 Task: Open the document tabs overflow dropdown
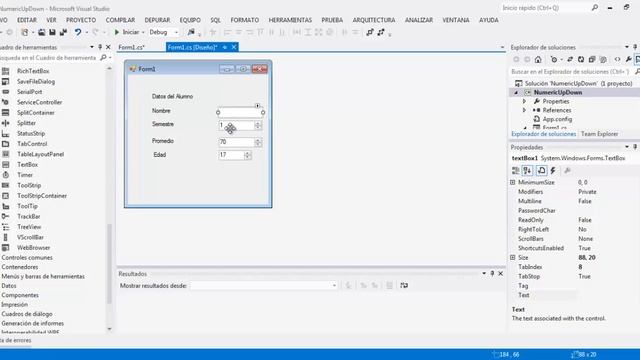coord(502,47)
